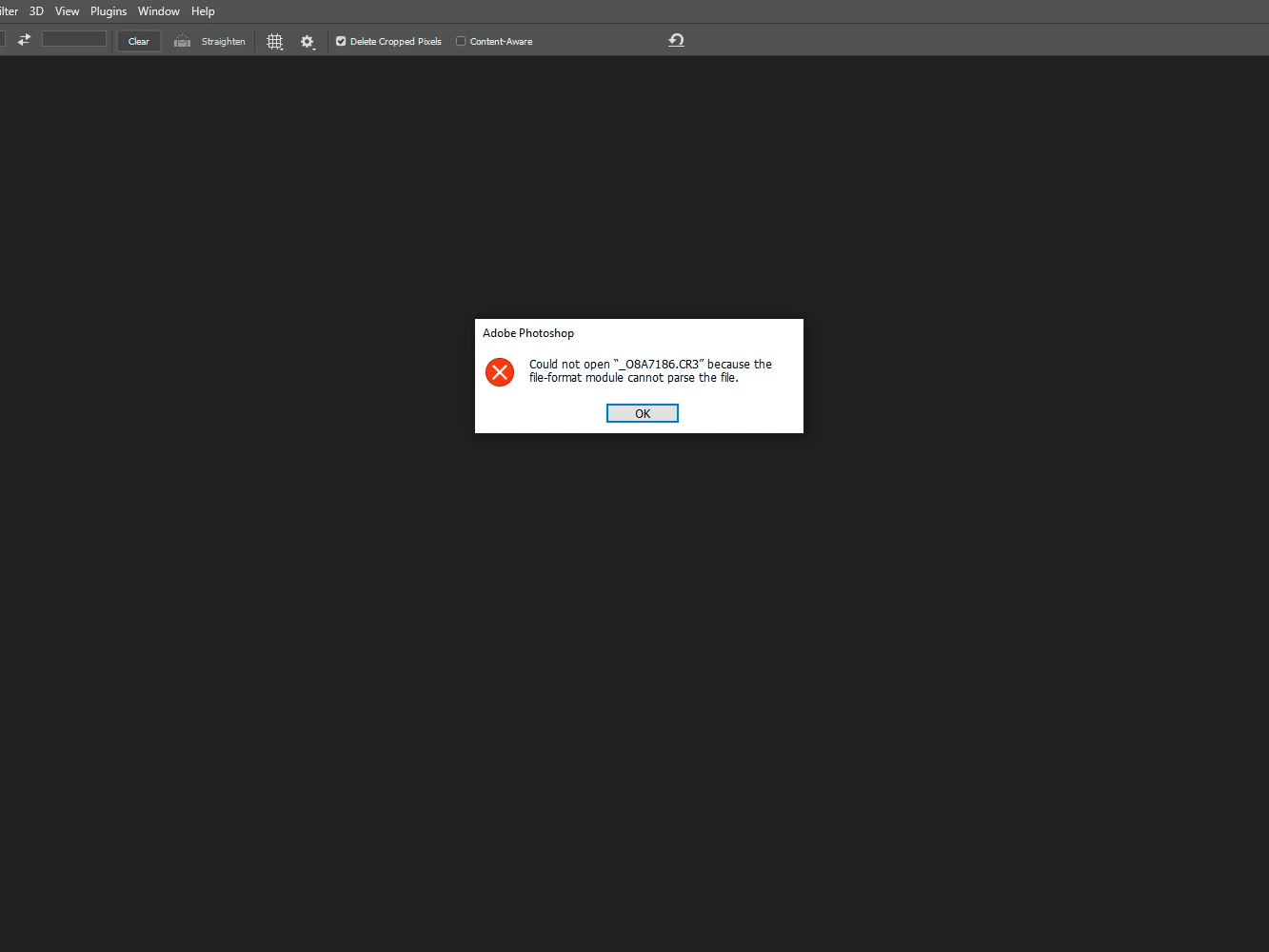
Task: Click the "Could not open" error message text
Action: coord(650,371)
